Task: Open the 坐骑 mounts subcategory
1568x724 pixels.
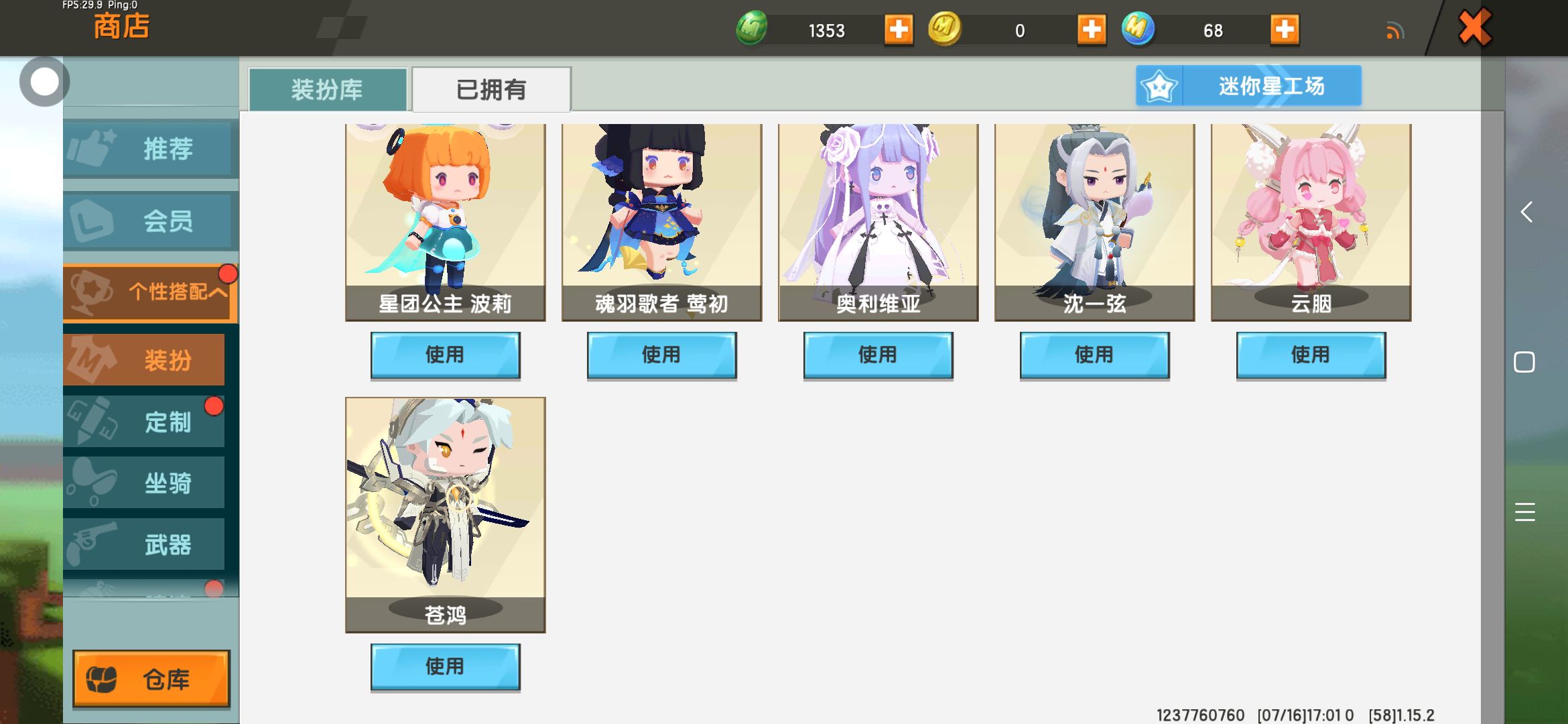Action: click(x=144, y=483)
